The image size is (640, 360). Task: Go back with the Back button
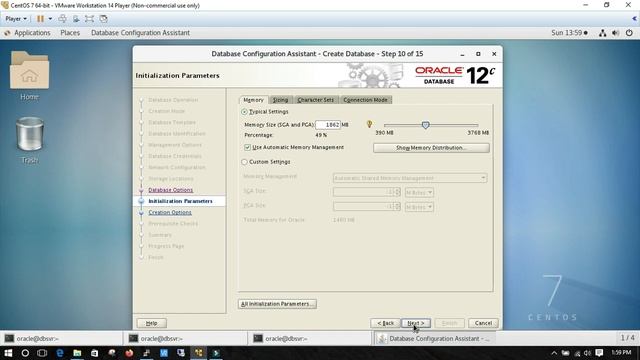(x=385, y=323)
